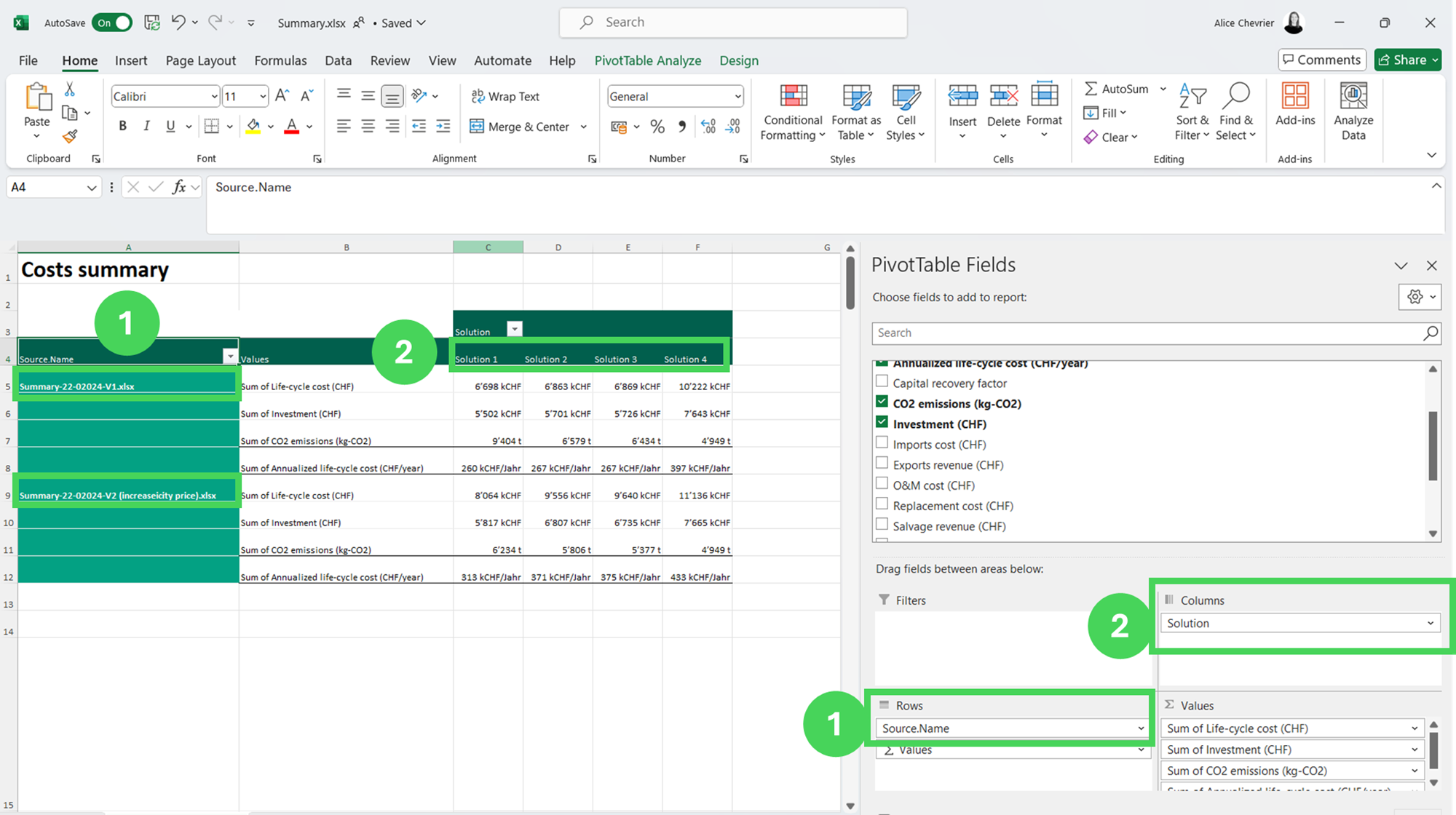
Task: Click the Insert Function fx icon
Action: pos(178,187)
